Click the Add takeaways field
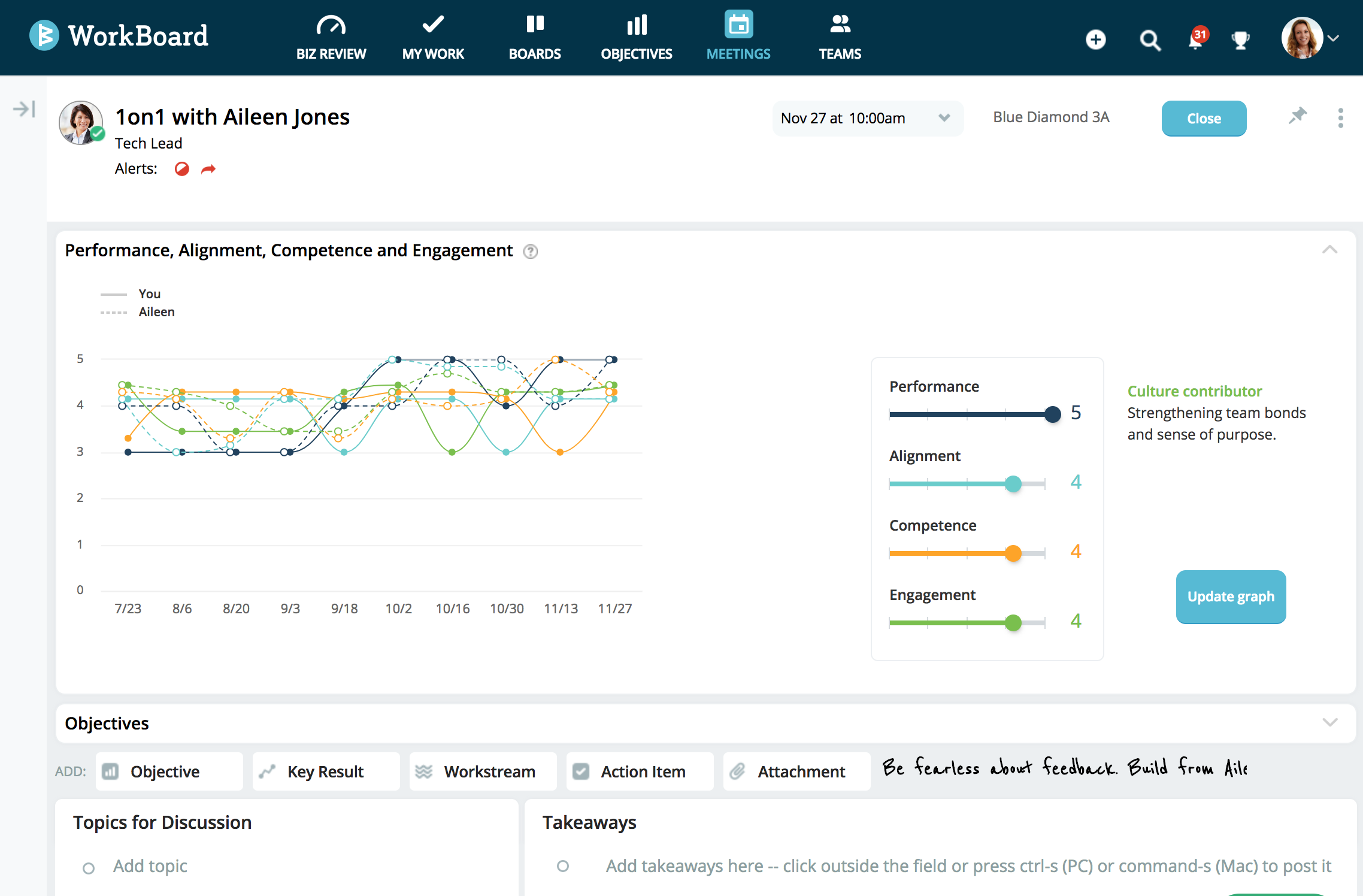The image size is (1363, 896). tap(968, 866)
